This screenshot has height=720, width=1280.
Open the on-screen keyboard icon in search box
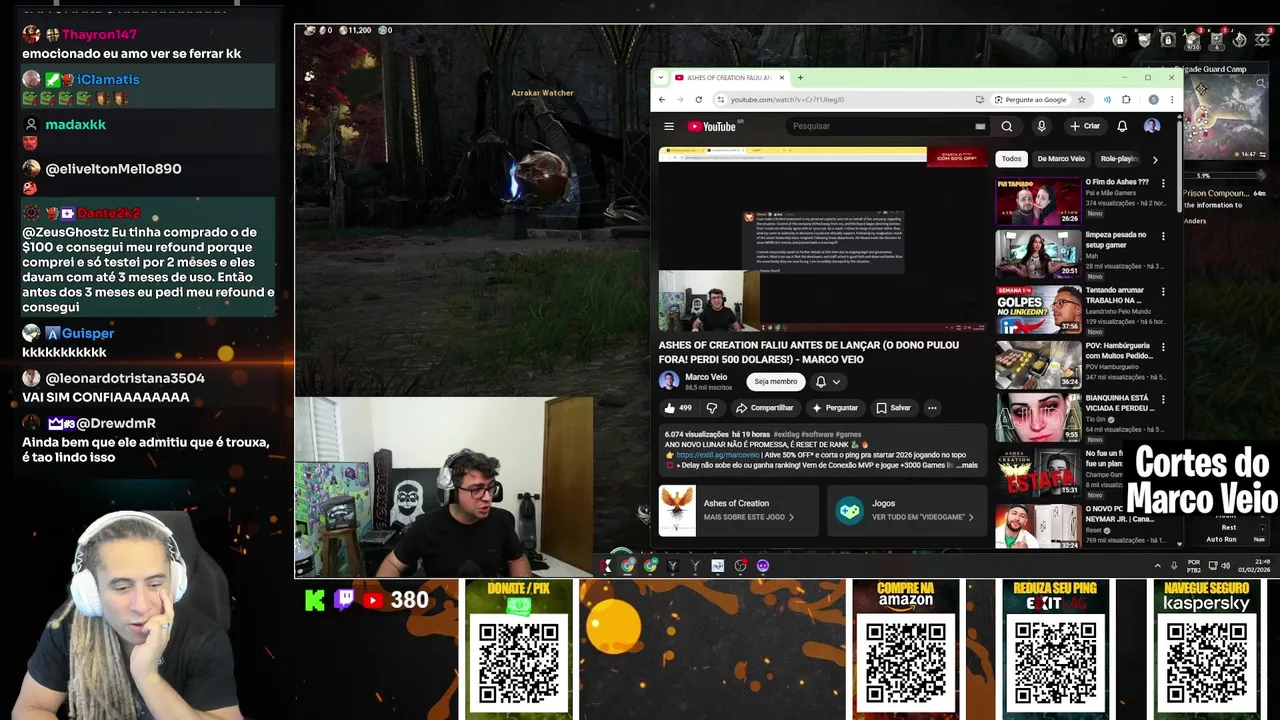coord(980,126)
